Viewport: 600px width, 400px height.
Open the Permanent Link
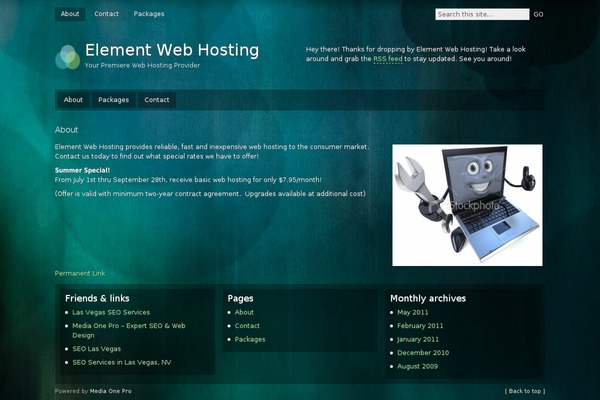click(x=80, y=273)
